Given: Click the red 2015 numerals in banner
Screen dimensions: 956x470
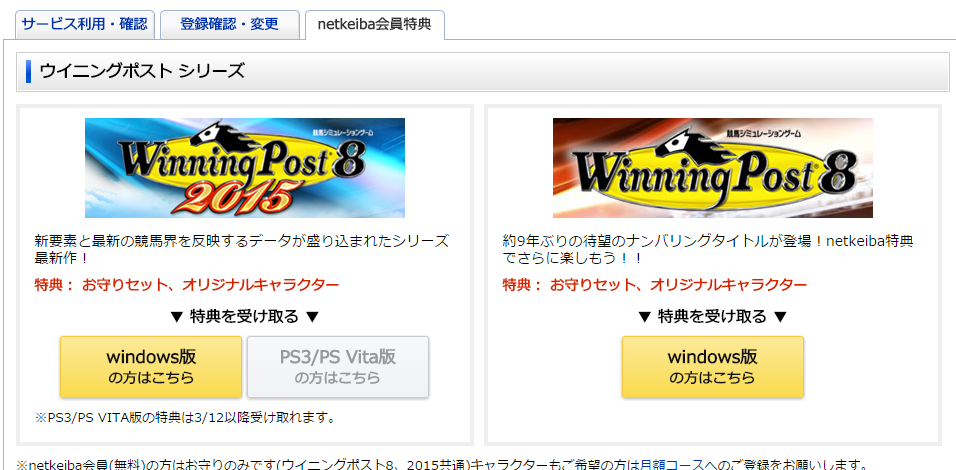Looking at the screenshot, I should click(x=234, y=197).
